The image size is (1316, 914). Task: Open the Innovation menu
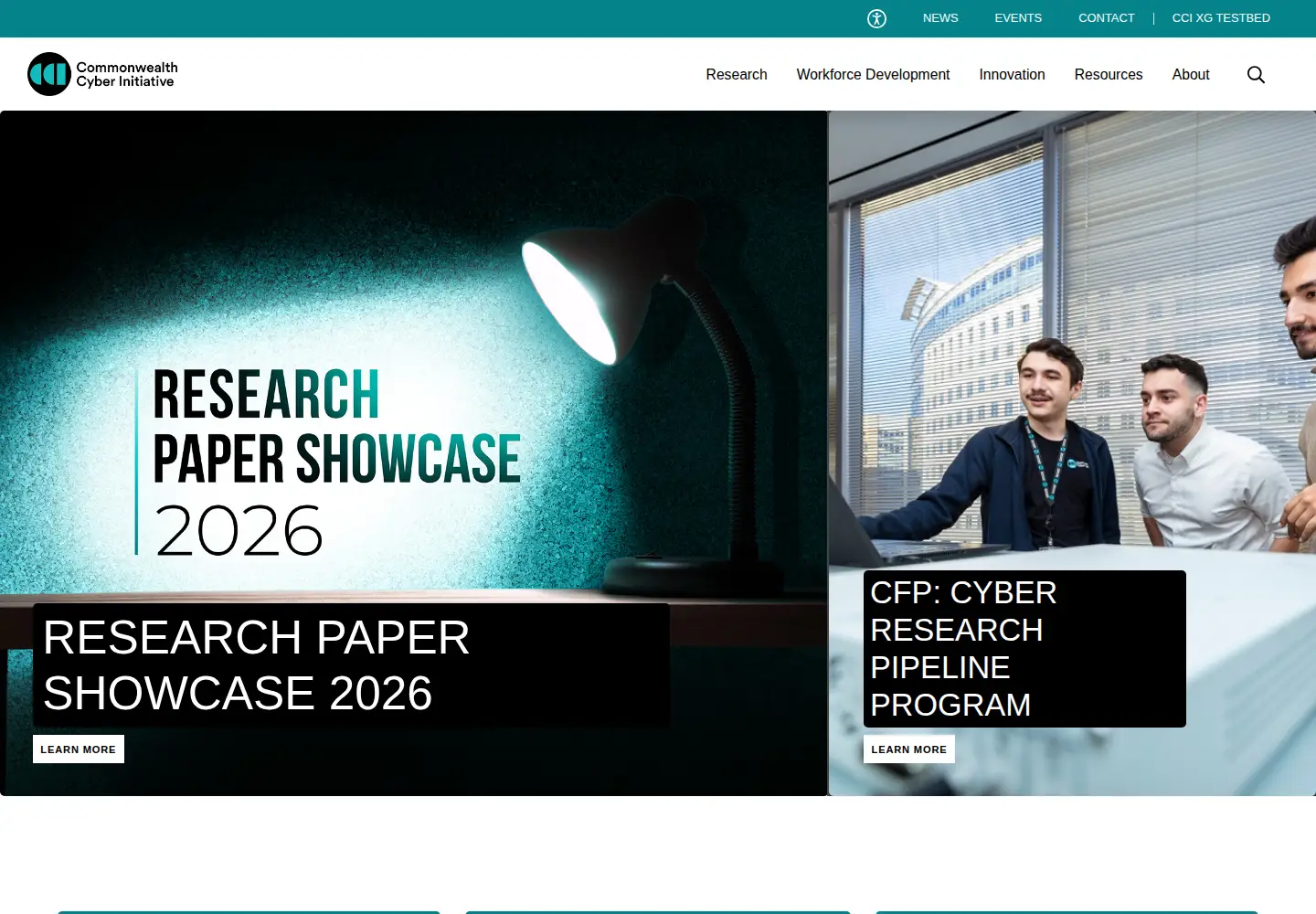(1012, 75)
